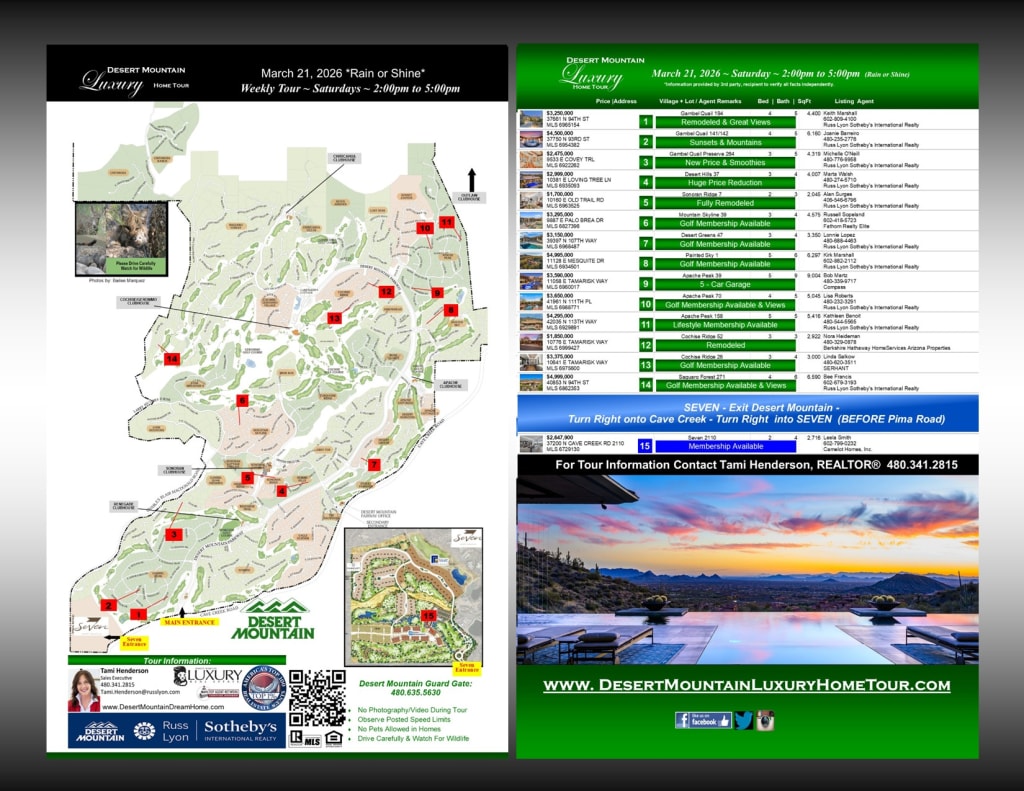The image size is (1024, 791).
Task: Click Tami Henderson's portrait photo
Action: 83,690
